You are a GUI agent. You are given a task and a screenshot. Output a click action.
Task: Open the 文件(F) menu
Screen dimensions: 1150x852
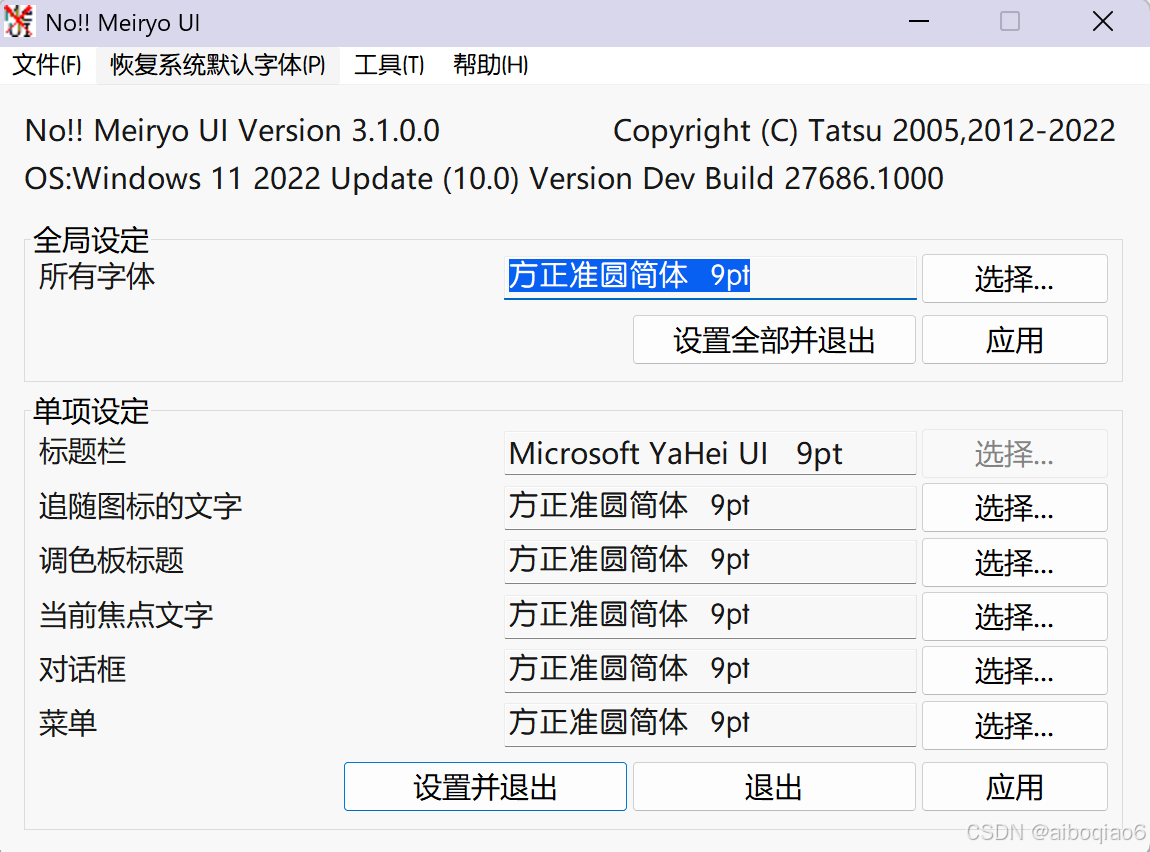47,65
